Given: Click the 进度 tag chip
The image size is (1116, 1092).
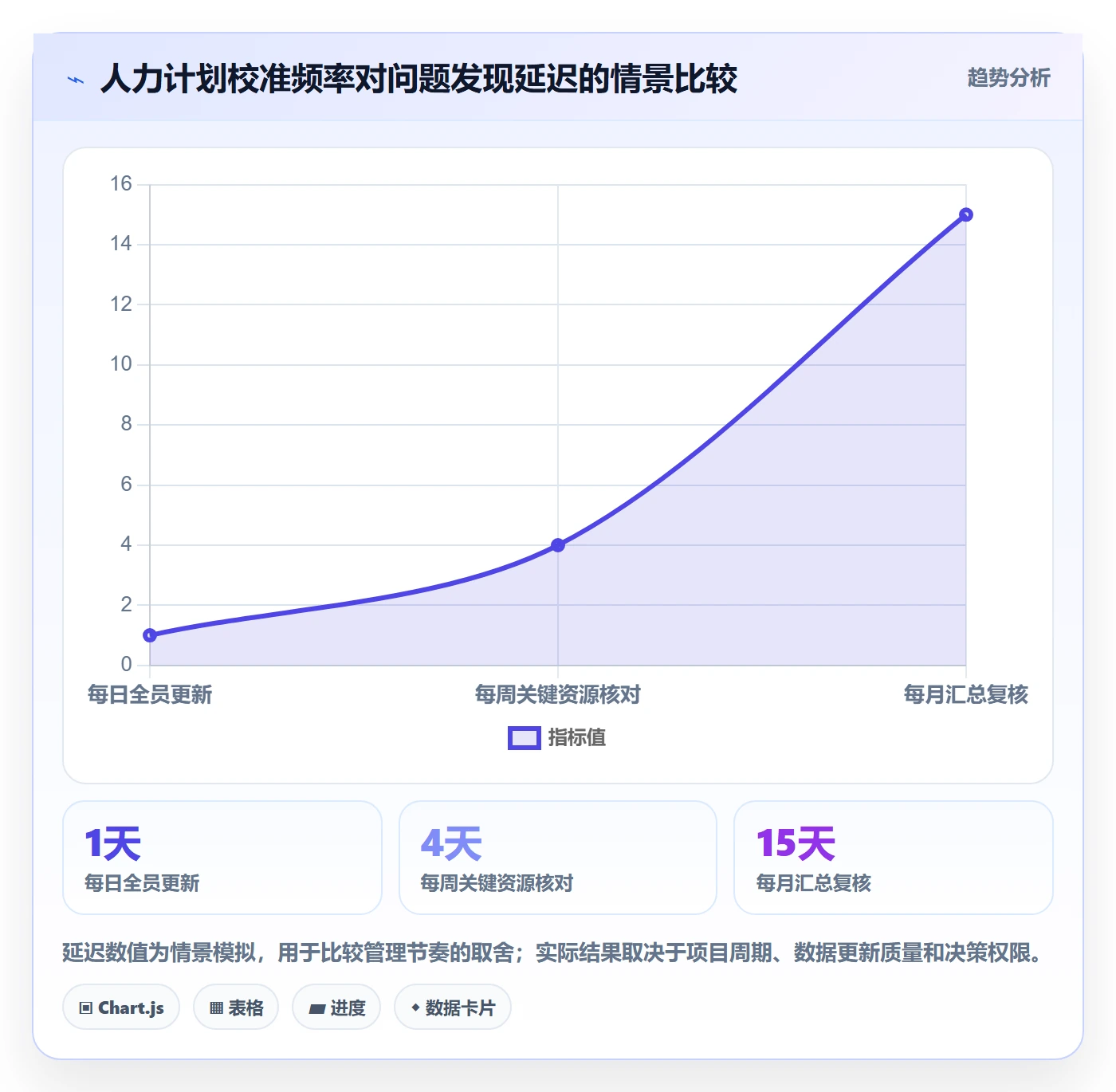Looking at the screenshot, I should point(336,1008).
